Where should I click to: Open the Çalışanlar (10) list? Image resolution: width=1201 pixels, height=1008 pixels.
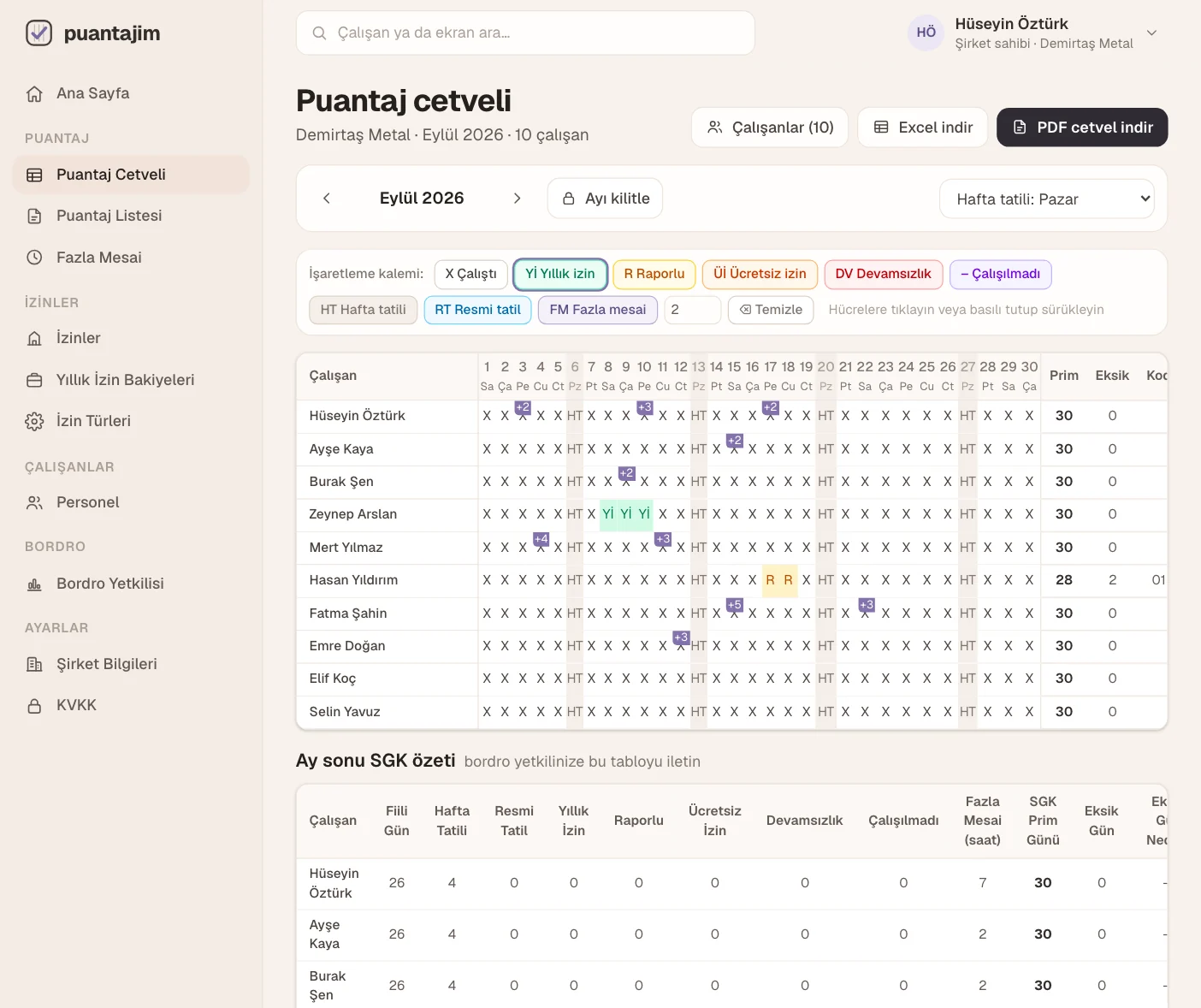click(x=770, y=127)
